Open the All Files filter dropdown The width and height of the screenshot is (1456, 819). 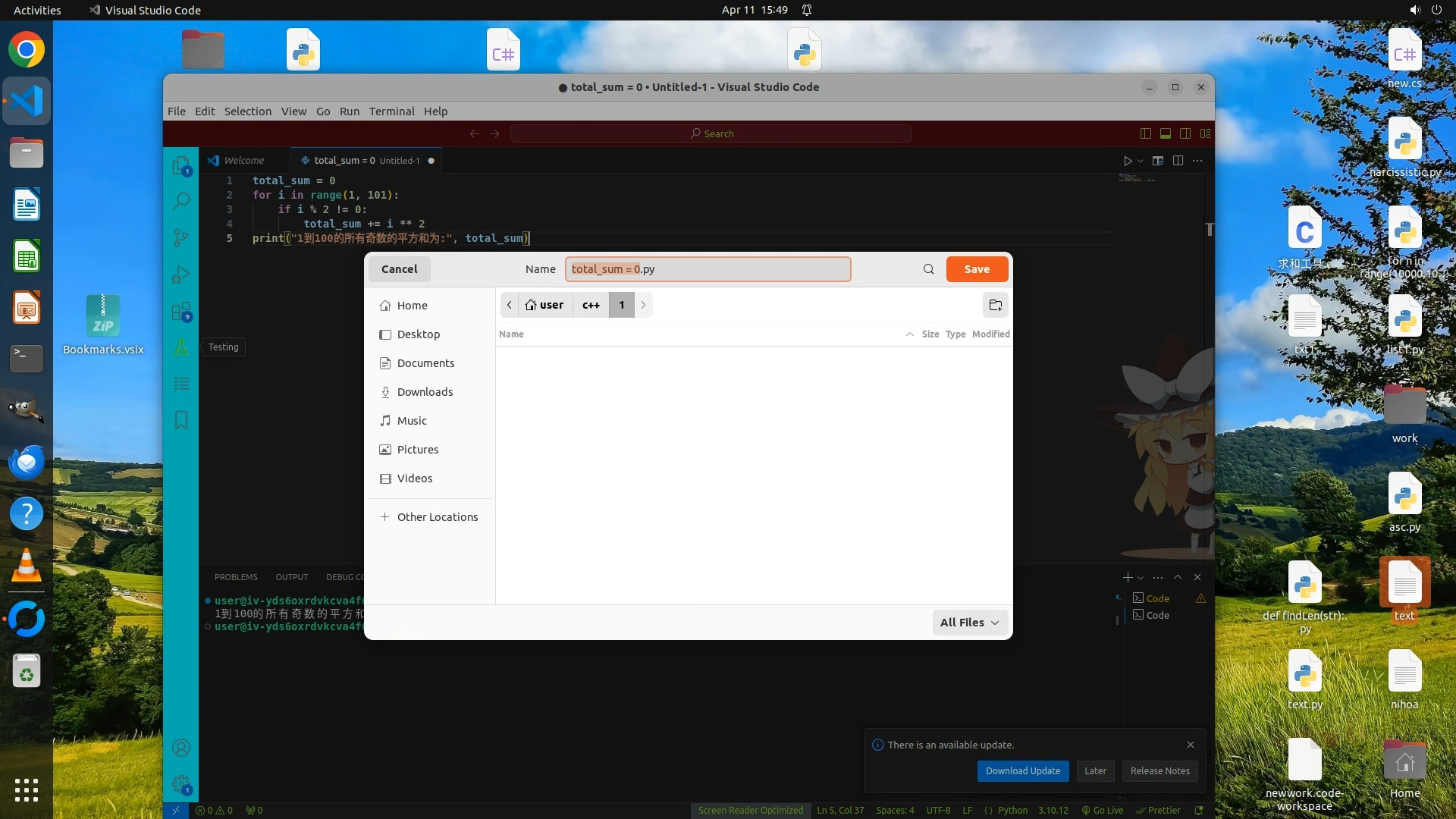click(969, 623)
